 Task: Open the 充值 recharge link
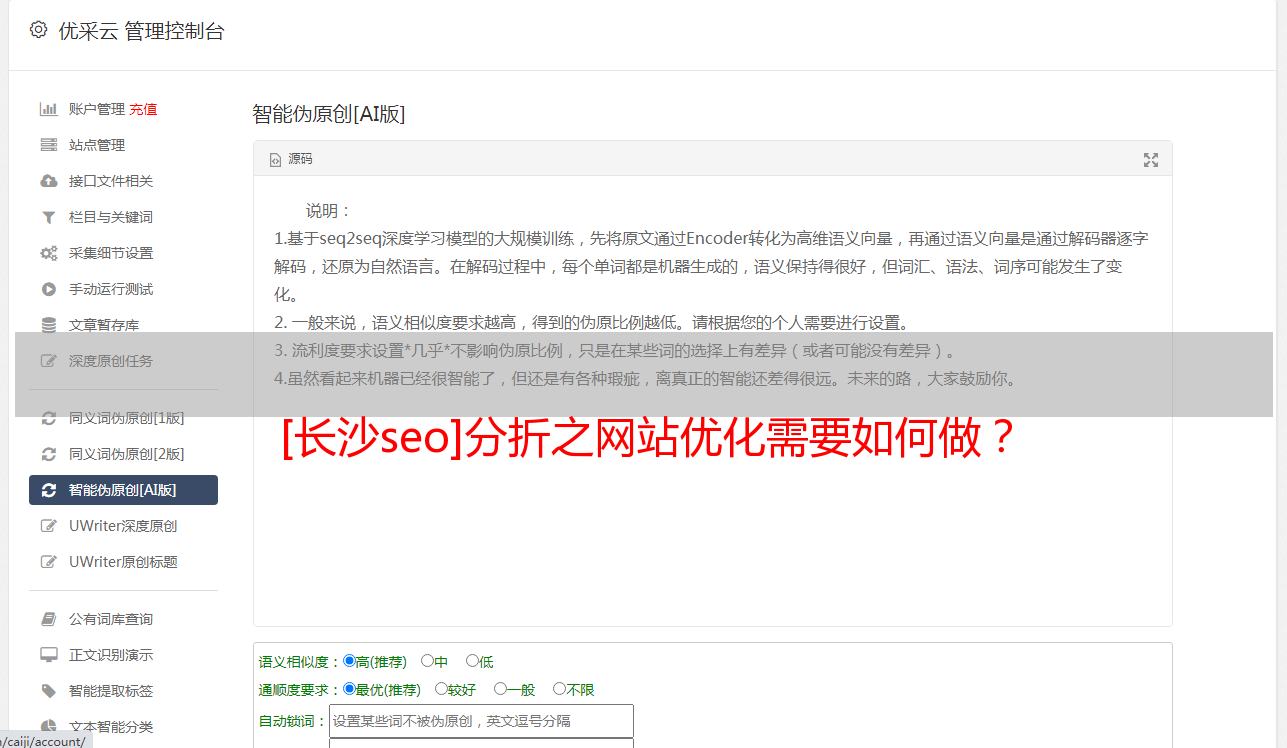click(x=143, y=109)
